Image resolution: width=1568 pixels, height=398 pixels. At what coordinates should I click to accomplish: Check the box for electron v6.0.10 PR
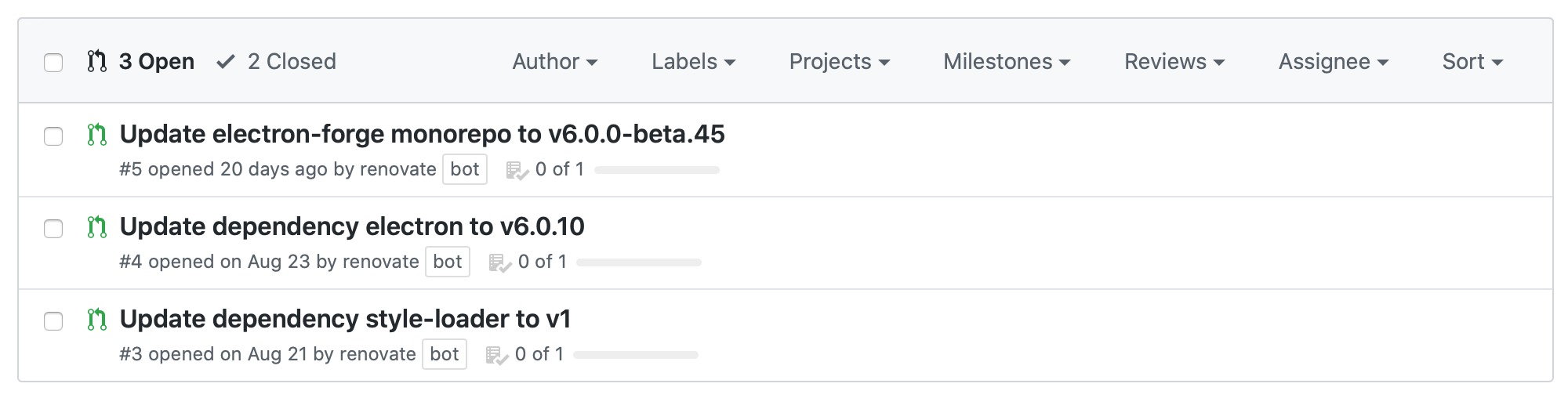[x=53, y=229]
